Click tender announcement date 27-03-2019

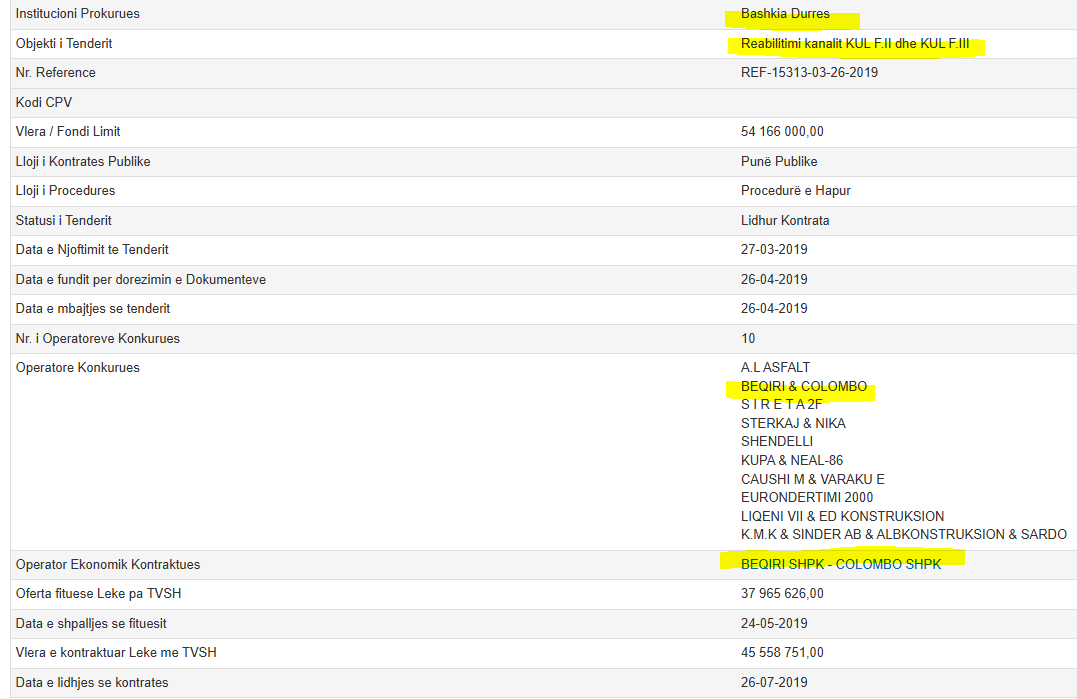point(774,250)
